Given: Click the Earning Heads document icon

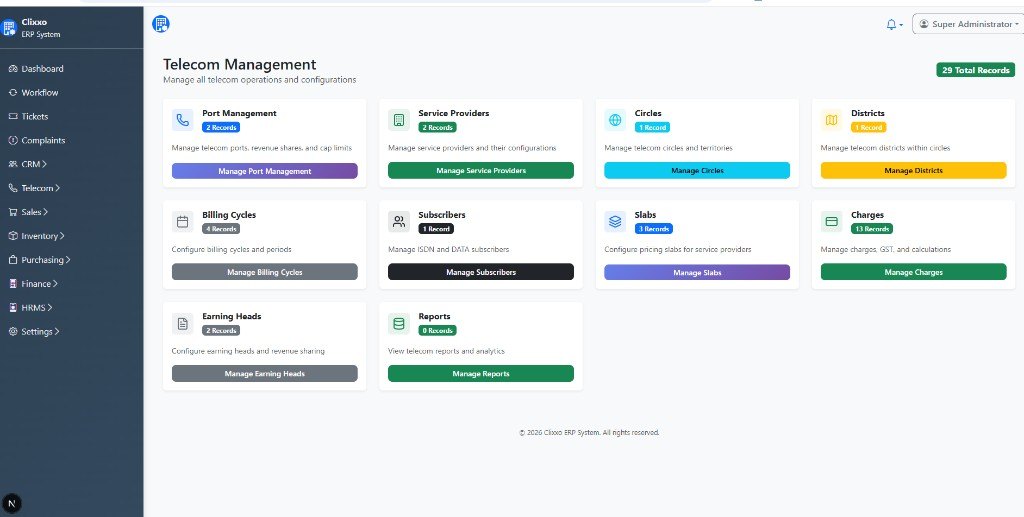Looking at the screenshot, I should pos(183,323).
